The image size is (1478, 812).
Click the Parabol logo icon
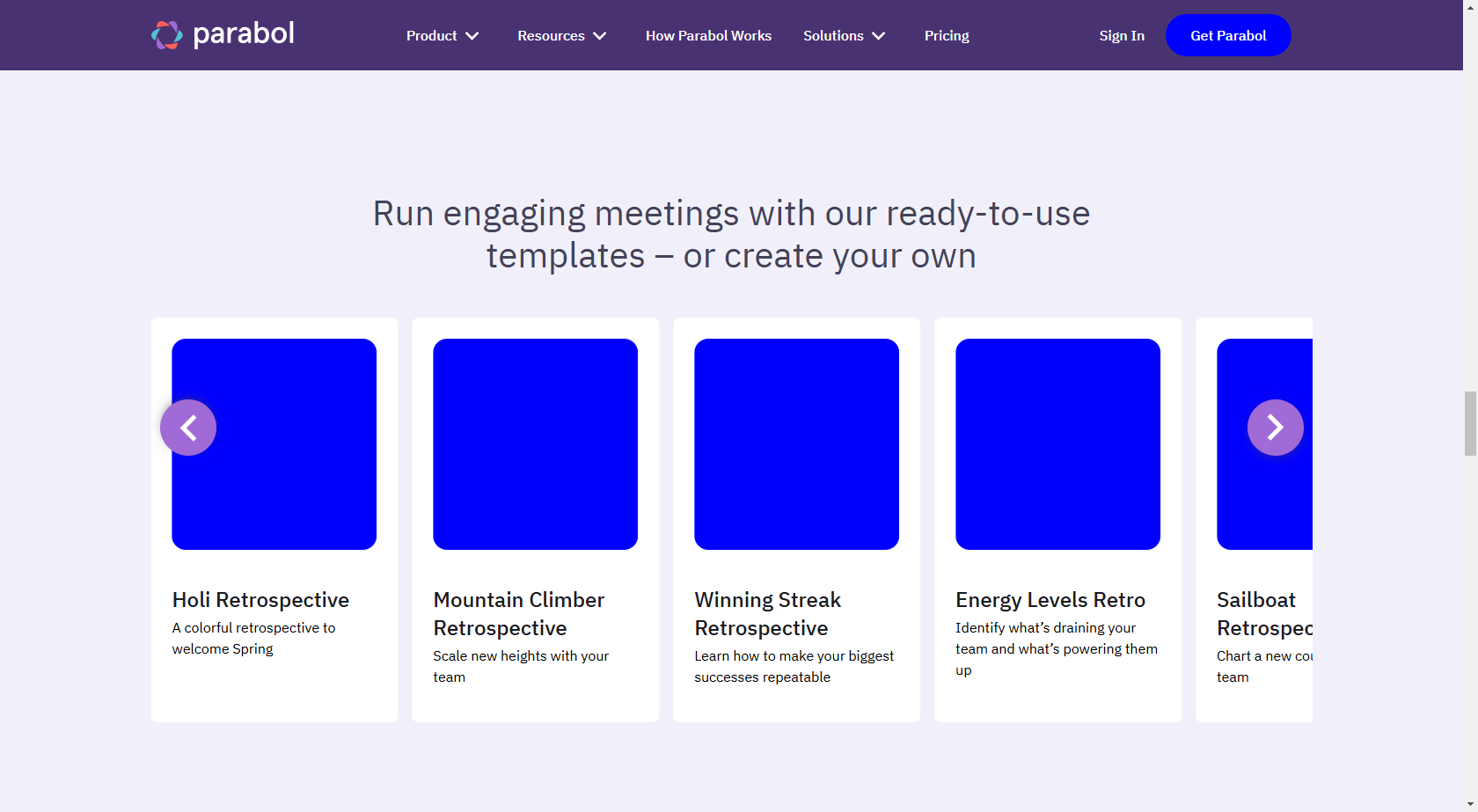click(x=166, y=35)
